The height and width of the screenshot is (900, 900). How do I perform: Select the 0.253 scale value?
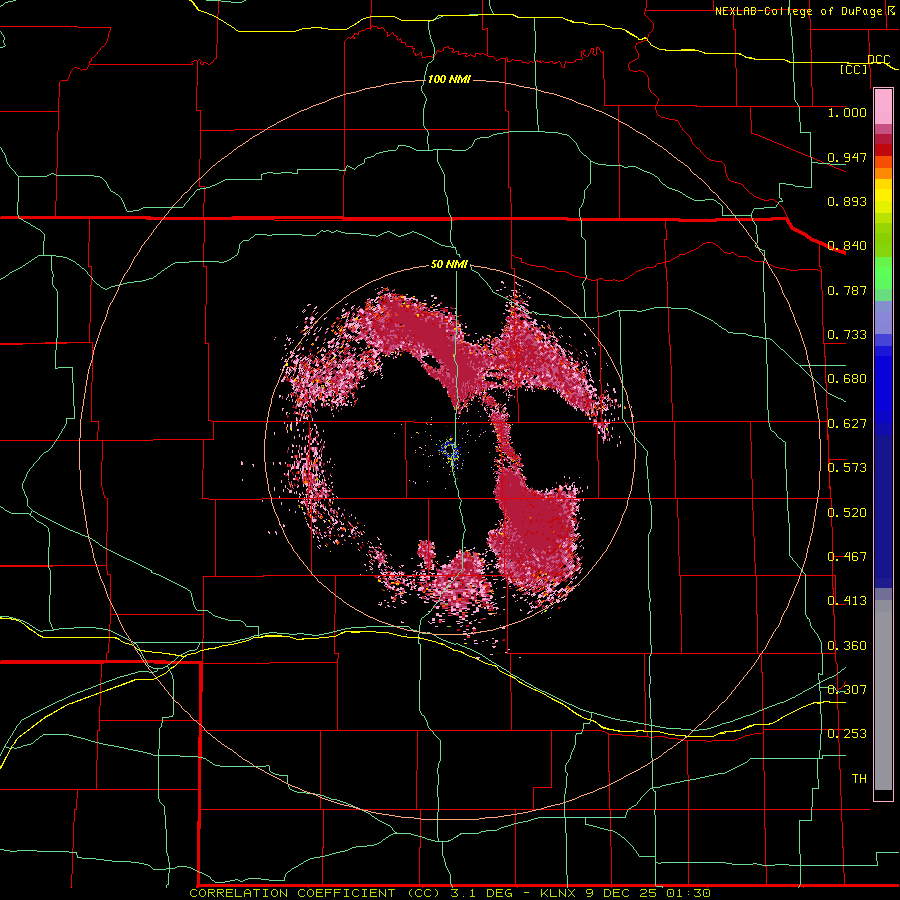847,734
